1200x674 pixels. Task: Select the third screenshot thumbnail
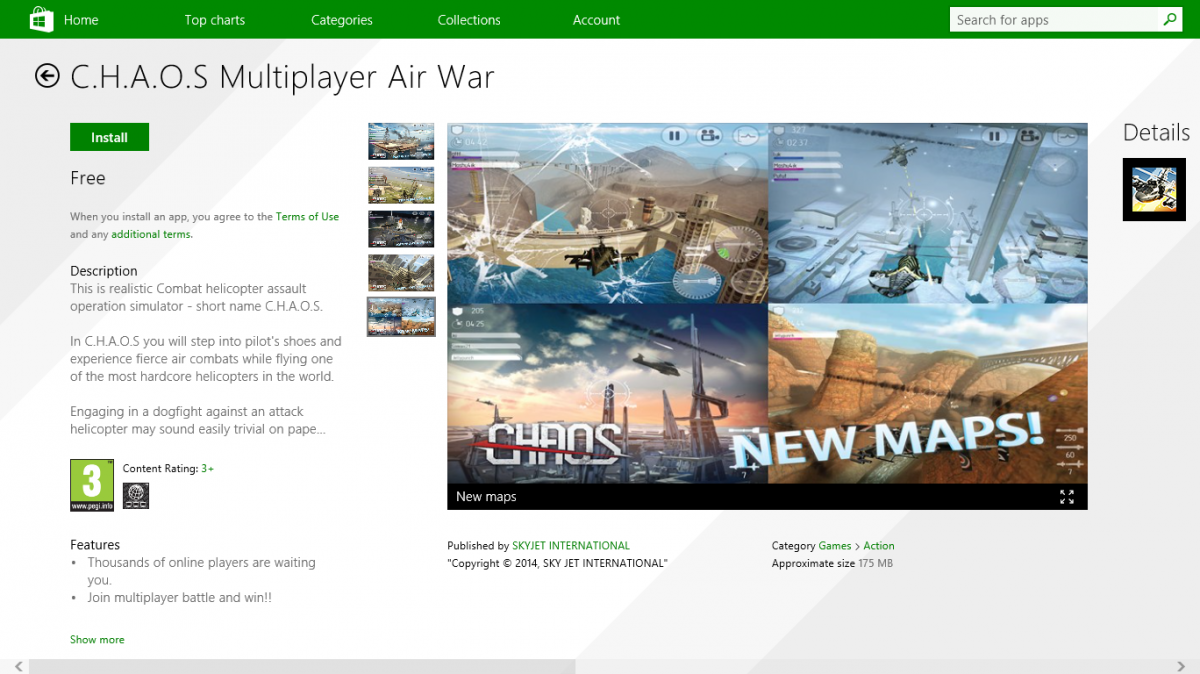[x=401, y=229]
